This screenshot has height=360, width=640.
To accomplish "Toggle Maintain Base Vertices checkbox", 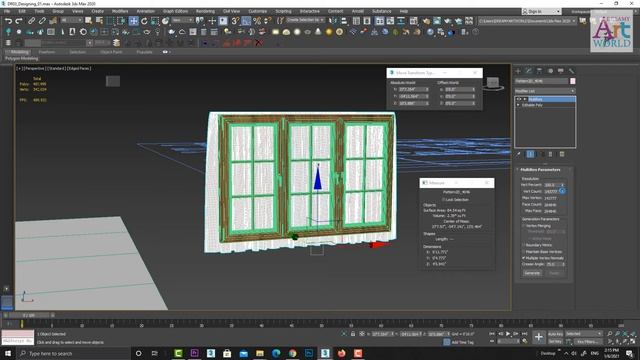I will tap(524, 252).
